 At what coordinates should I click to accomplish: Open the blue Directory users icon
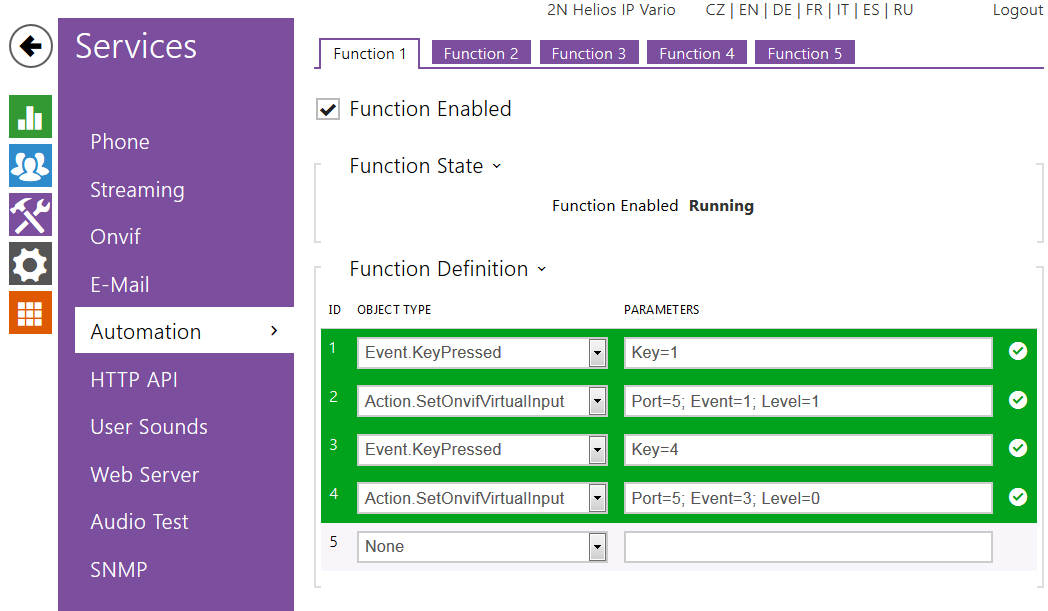(30, 166)
